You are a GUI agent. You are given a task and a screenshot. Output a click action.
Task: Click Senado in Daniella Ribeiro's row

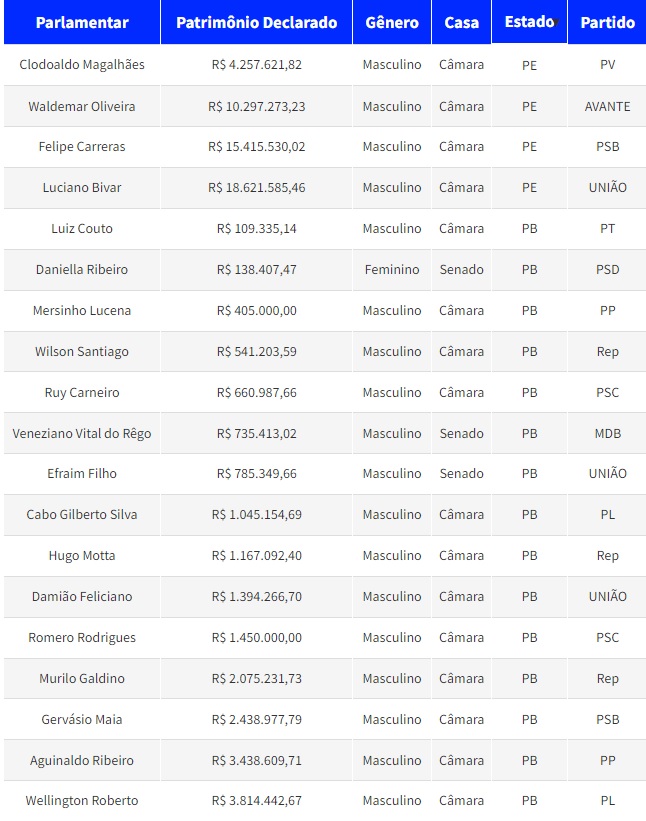coord(461,269)
